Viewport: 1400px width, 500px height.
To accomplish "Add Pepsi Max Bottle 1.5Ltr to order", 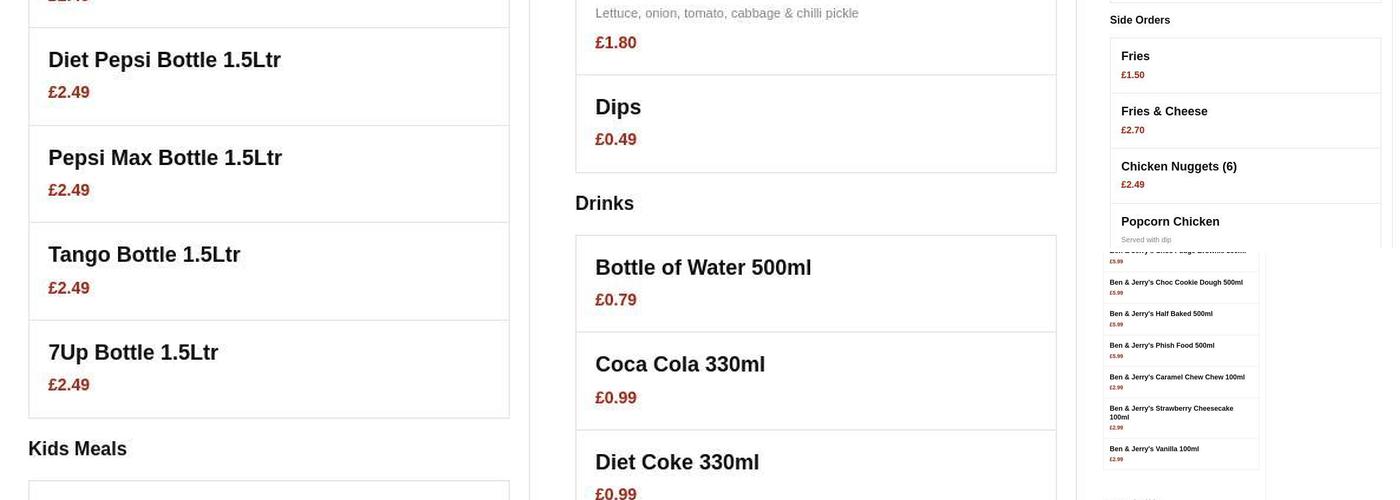I will [268, 173].
